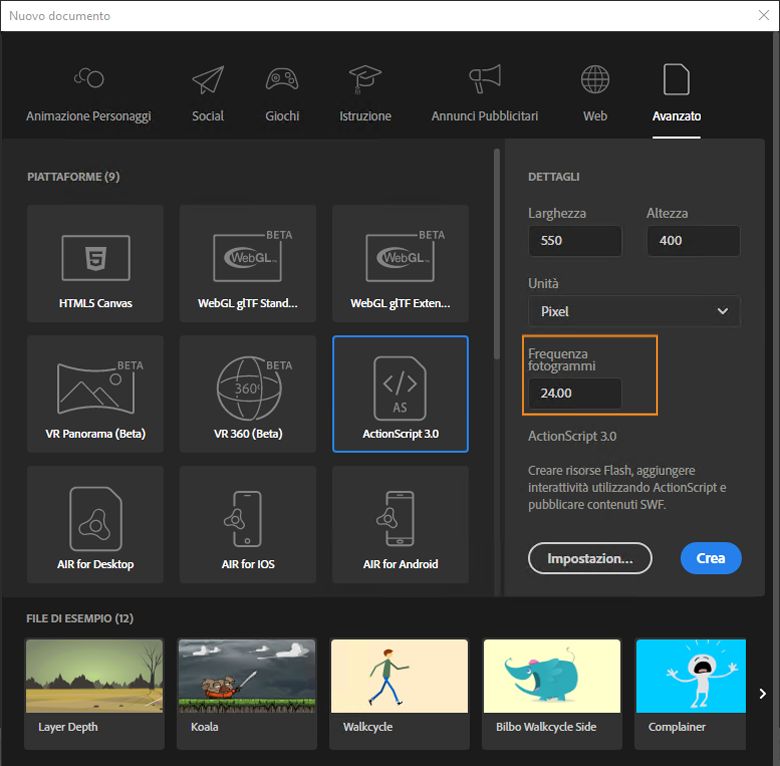Viewport: 780px width, 766px height.
Task: Click the Avanzato document icon
Action: pos(677,79)
